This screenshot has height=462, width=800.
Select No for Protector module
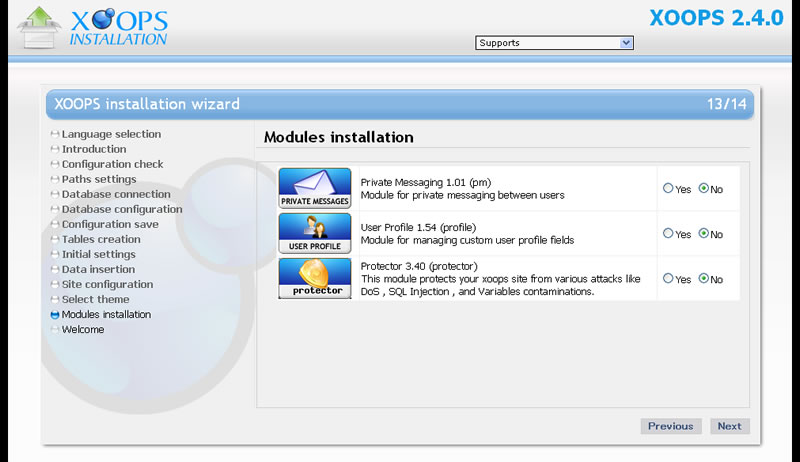click(704, 278)
